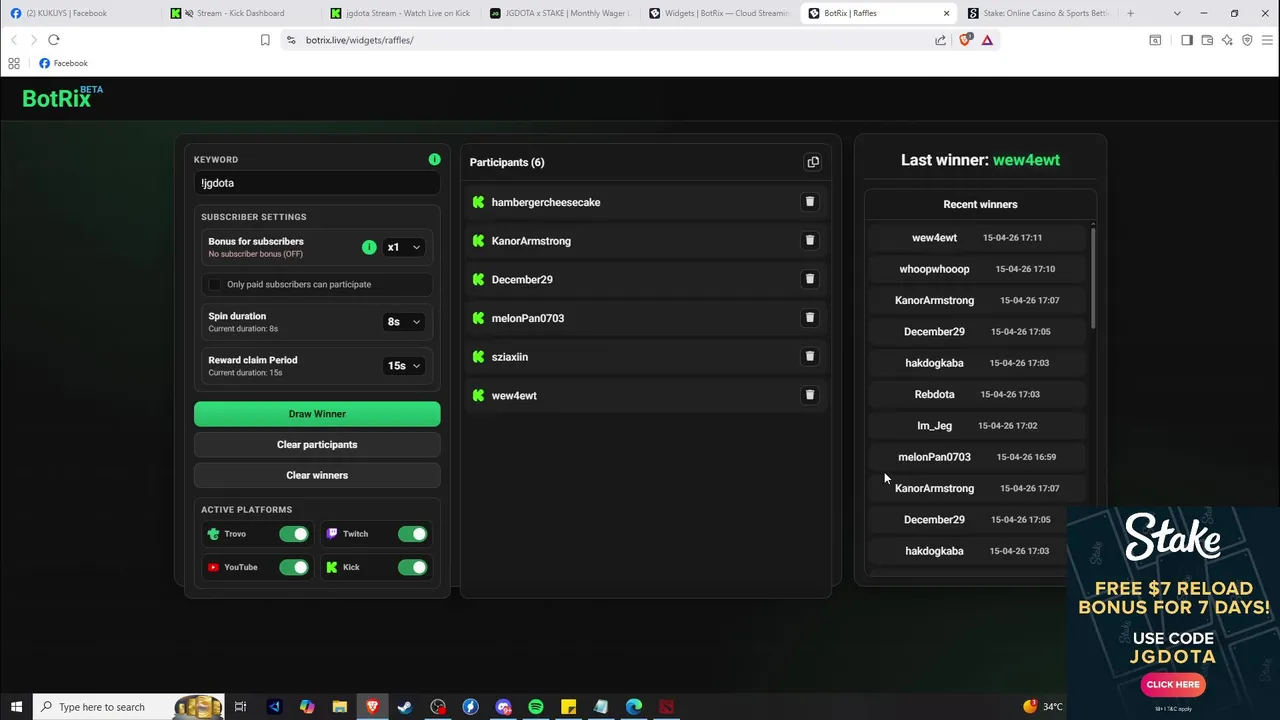Click the recent winners scrollbar
This screenshot has width=1280, height=720.
(1093, 277)
